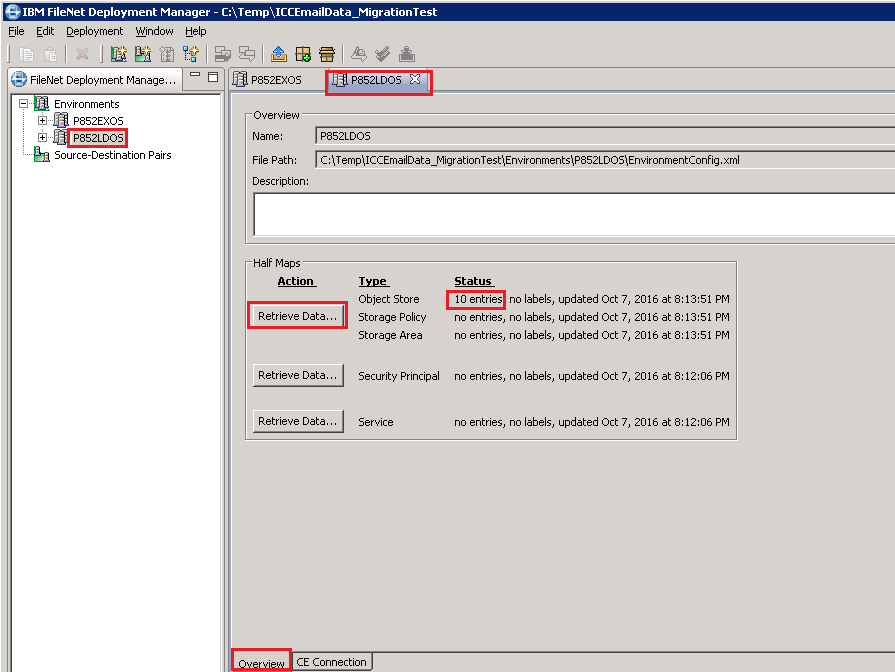Click the Deploy toolbar icon
895x672 pixels.
(406, 54)
